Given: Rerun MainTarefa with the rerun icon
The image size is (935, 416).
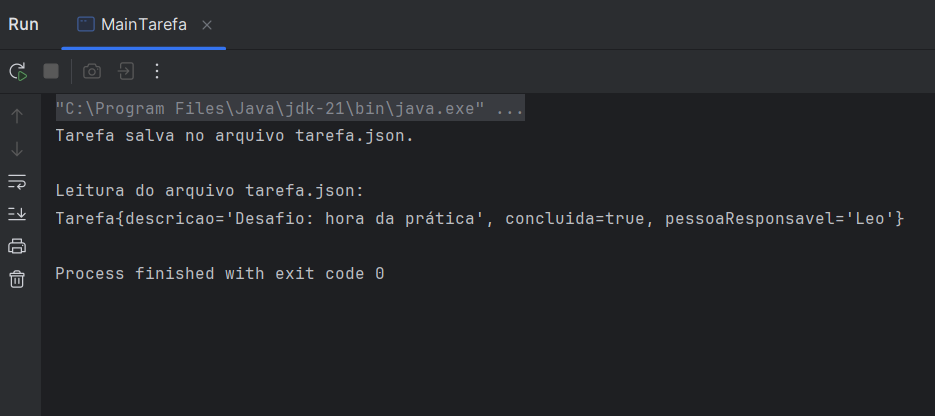Looking at the screenshot, I should [x=18, y=72].
